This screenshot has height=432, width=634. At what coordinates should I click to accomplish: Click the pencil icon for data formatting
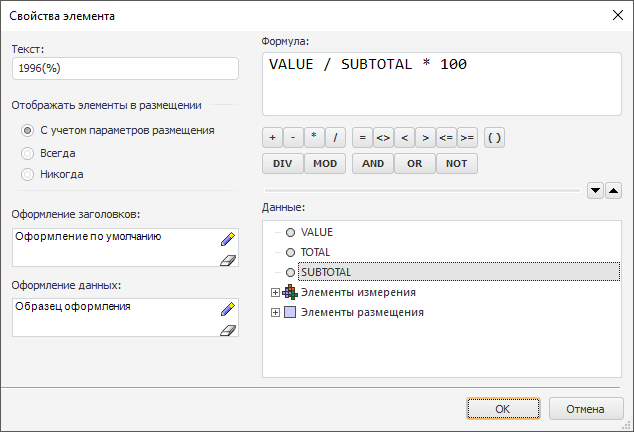(x=227, y=309)
